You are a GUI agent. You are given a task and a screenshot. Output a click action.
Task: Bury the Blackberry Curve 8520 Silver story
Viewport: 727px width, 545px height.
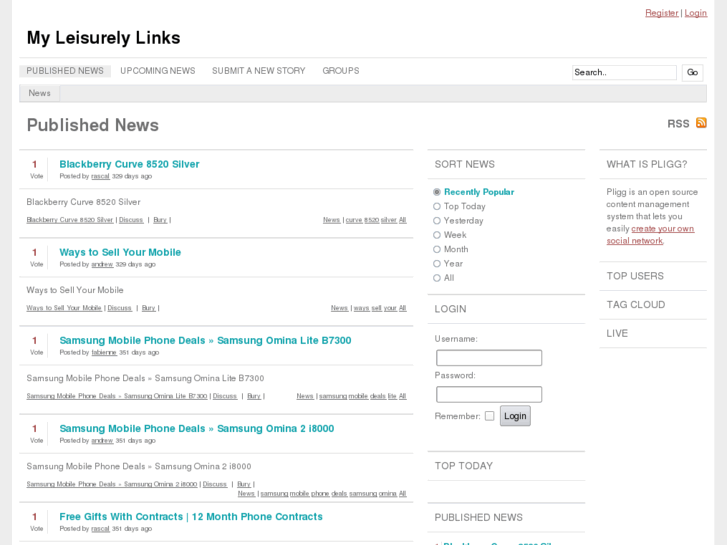(160, 220)
